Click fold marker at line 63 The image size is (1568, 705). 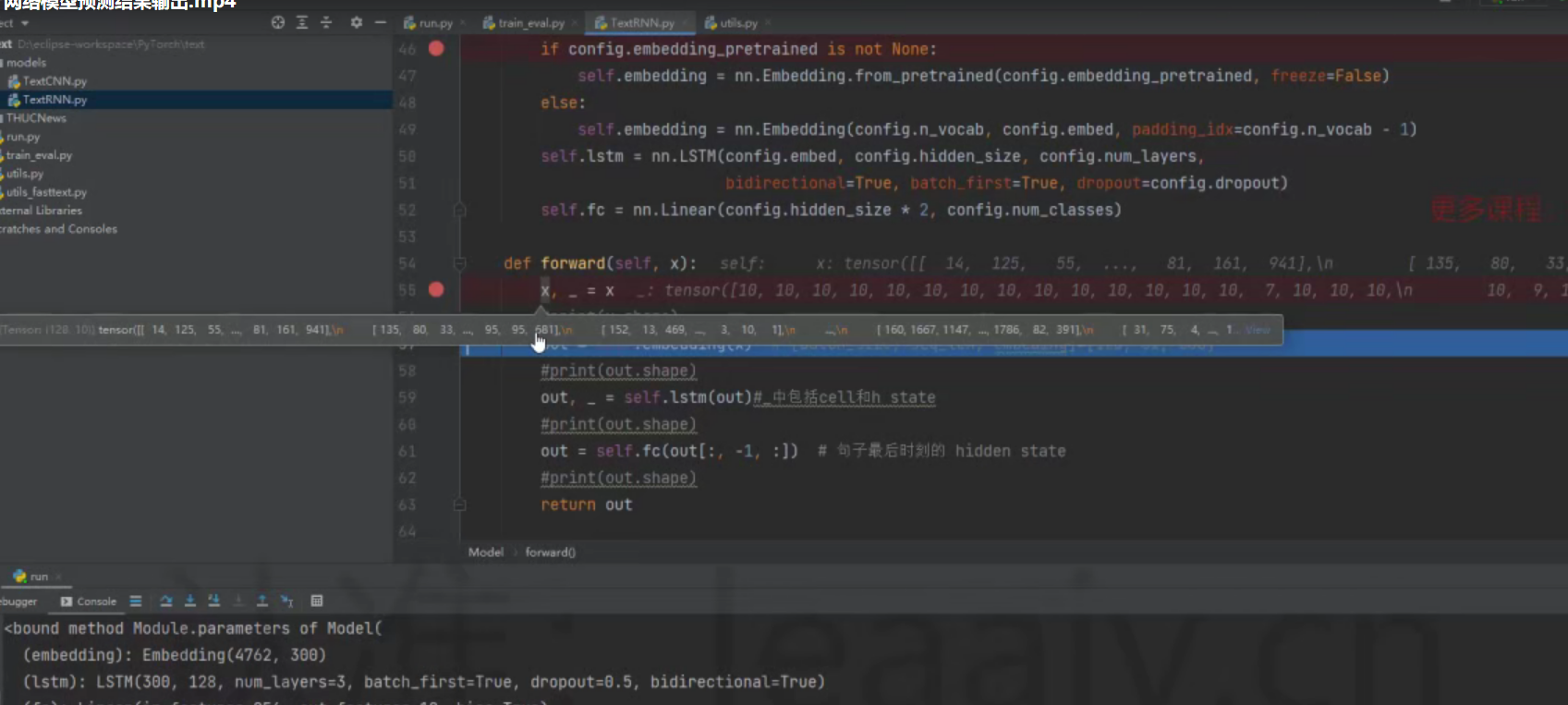click(459, 505)
